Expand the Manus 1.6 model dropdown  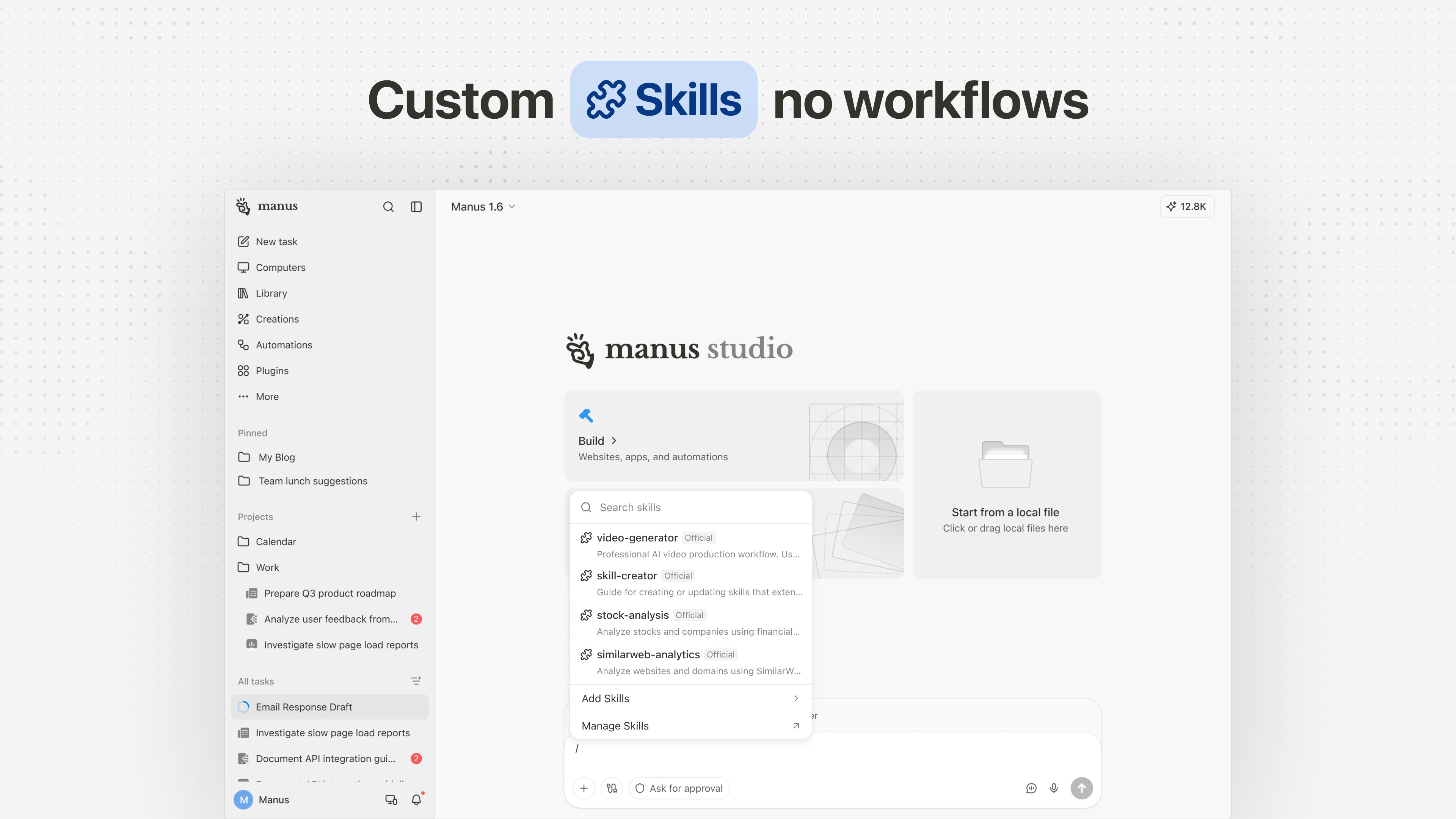483,207
